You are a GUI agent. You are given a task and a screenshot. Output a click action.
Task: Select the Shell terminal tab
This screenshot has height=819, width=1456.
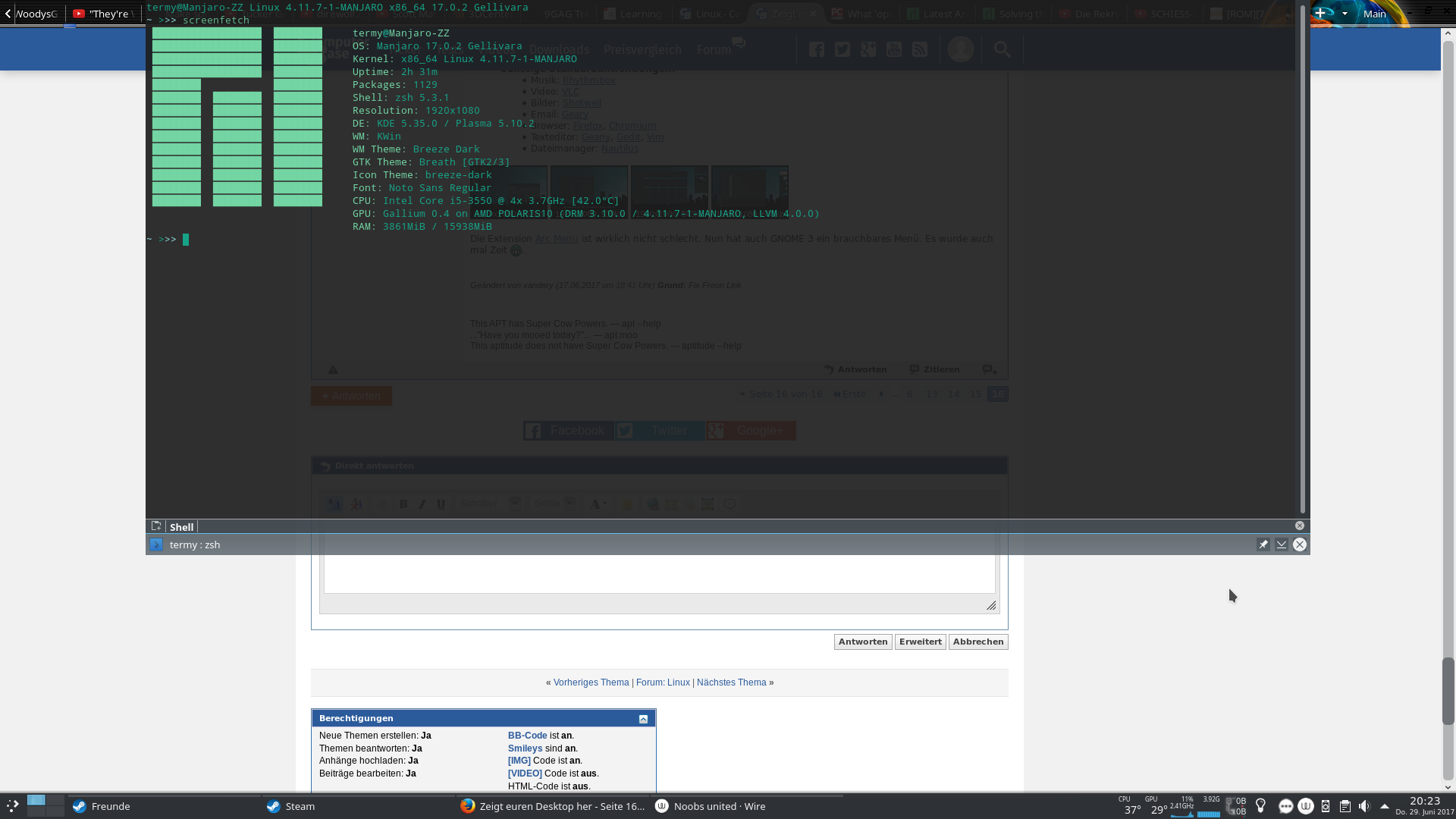(181, 527)
